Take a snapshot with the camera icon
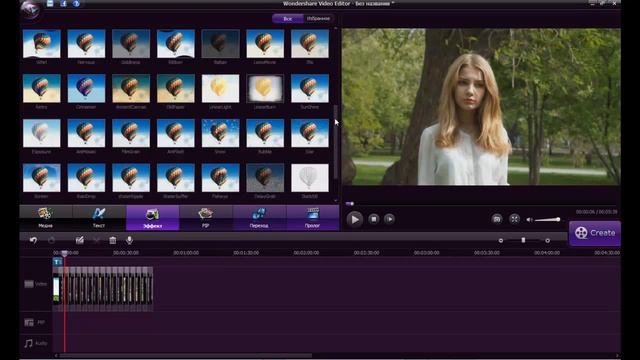 coord(497,219)
